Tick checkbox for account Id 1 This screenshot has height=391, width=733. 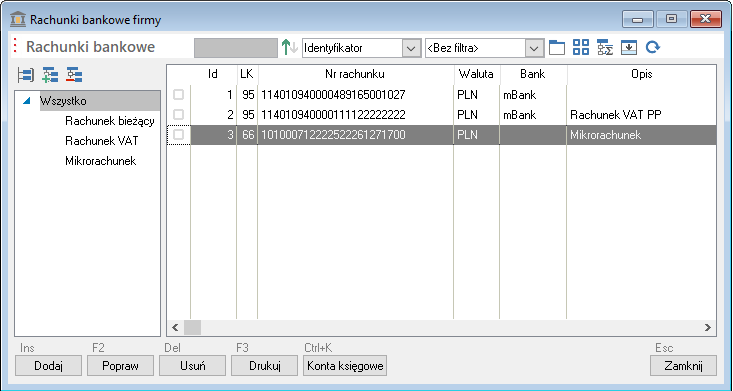(179, 94)
